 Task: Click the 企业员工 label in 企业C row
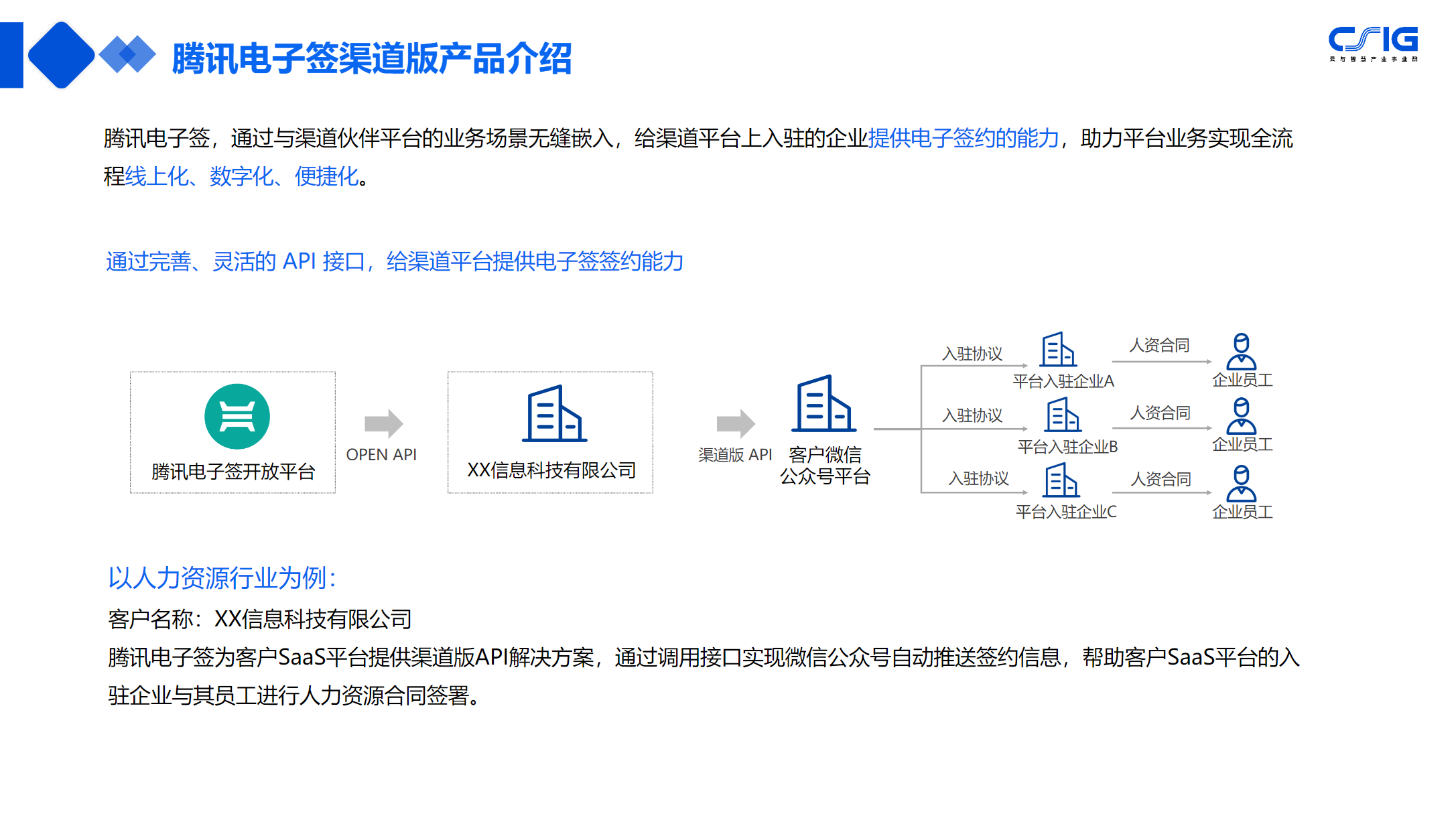pos(1242,512)
